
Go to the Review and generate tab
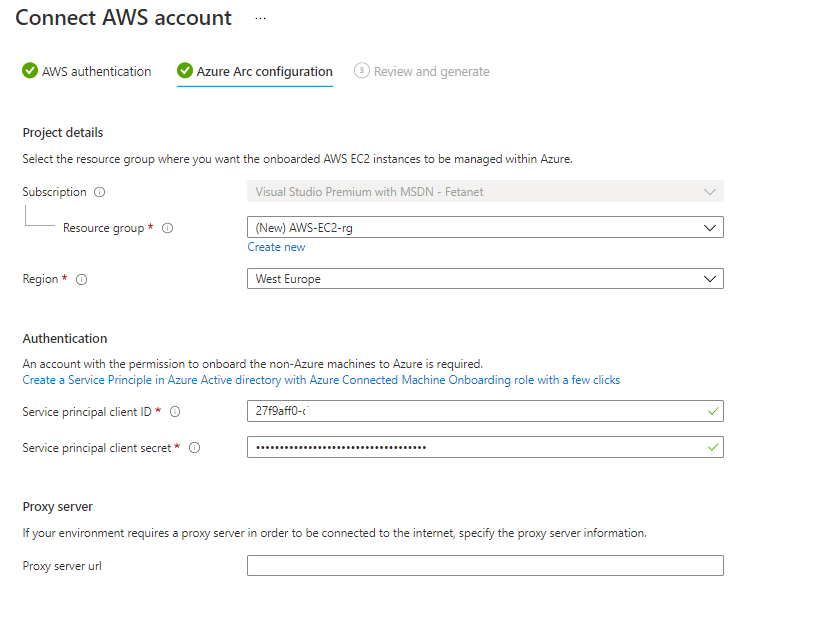(431, 72)
